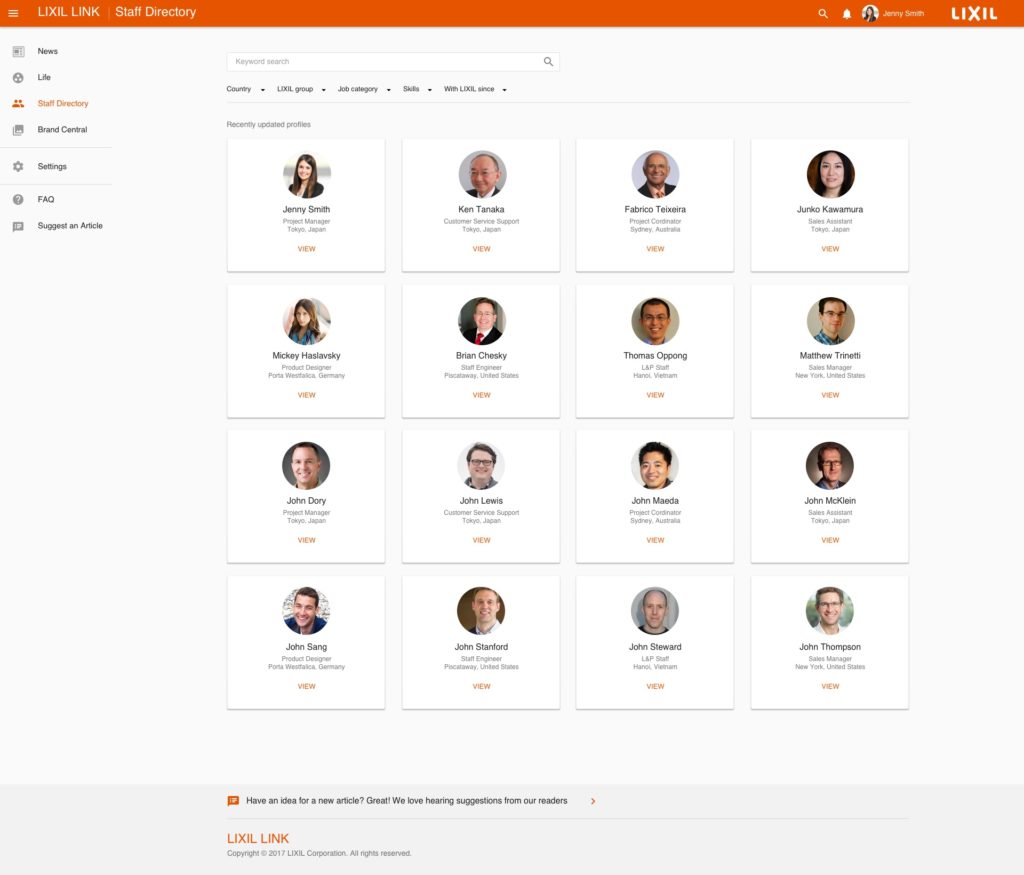Click the News sidebar icon
This screenshot has width=1024, height=875.
18,51
